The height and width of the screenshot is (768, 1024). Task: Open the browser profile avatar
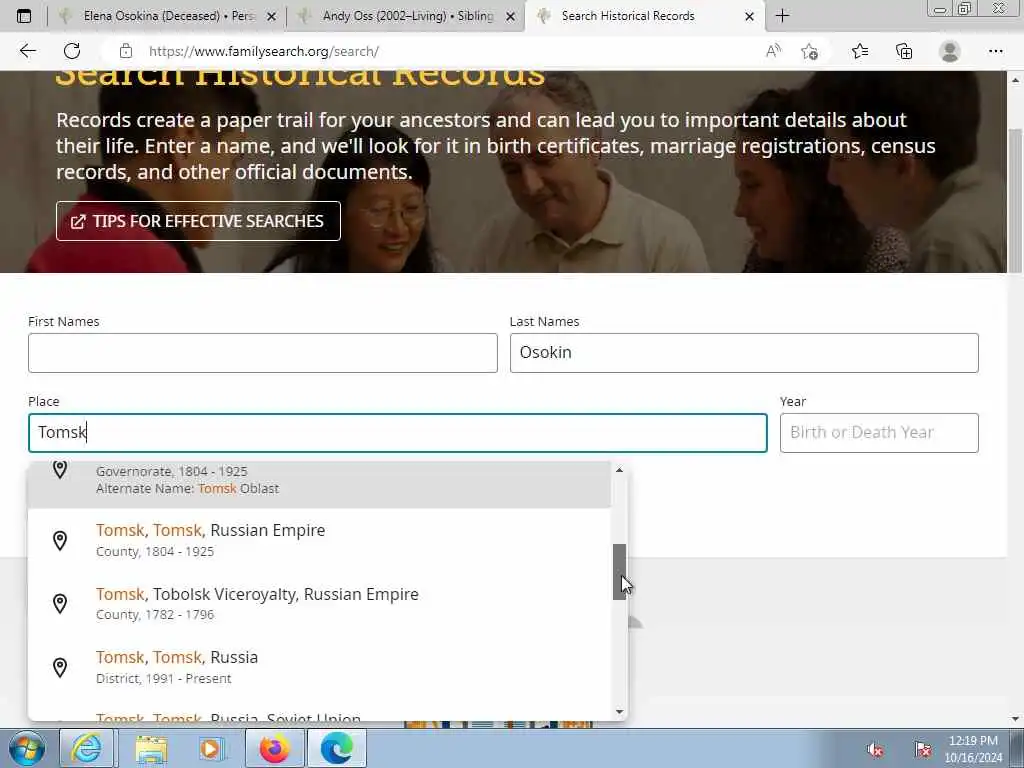point(950,51)
